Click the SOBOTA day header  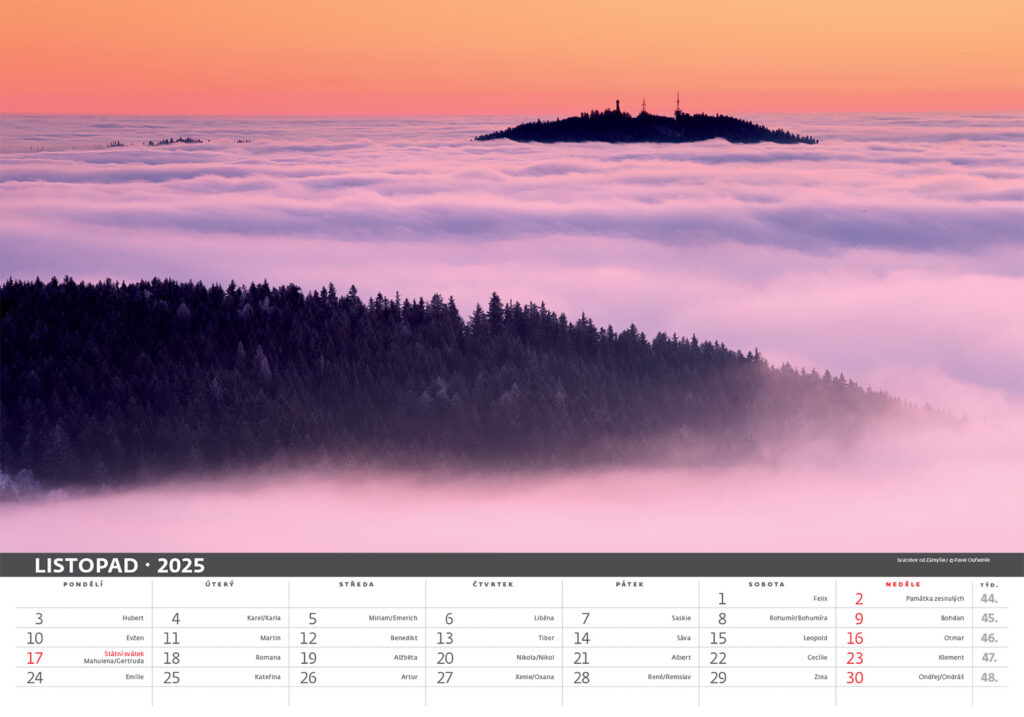point(766,584)
